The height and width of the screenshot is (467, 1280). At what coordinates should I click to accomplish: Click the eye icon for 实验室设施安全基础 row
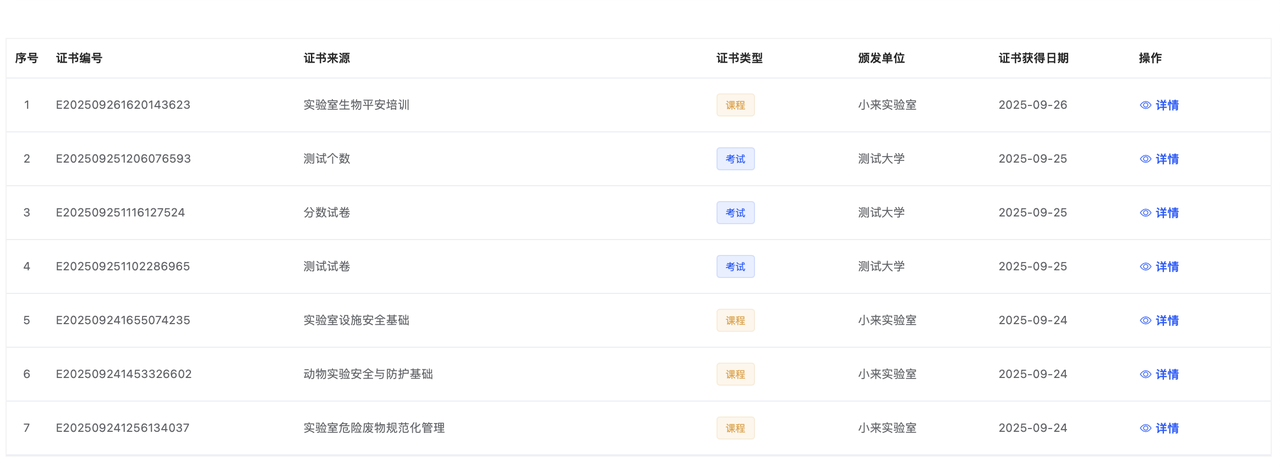point(1145,321)
